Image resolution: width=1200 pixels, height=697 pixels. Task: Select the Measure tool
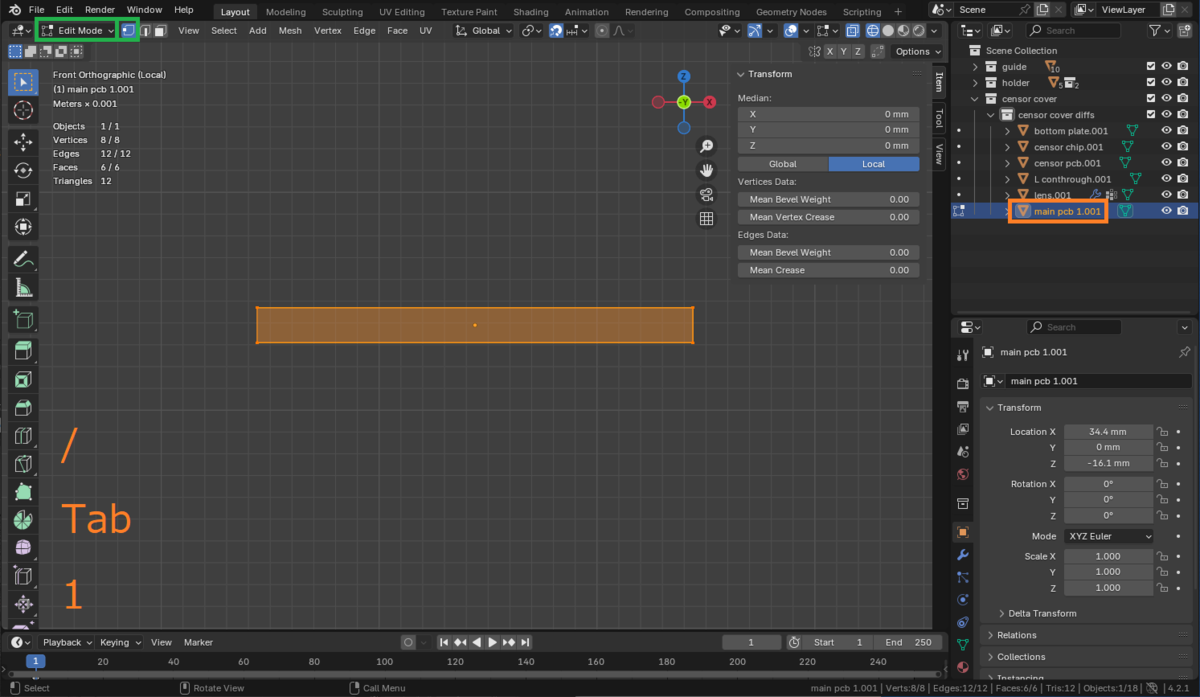tap(22, 288)
